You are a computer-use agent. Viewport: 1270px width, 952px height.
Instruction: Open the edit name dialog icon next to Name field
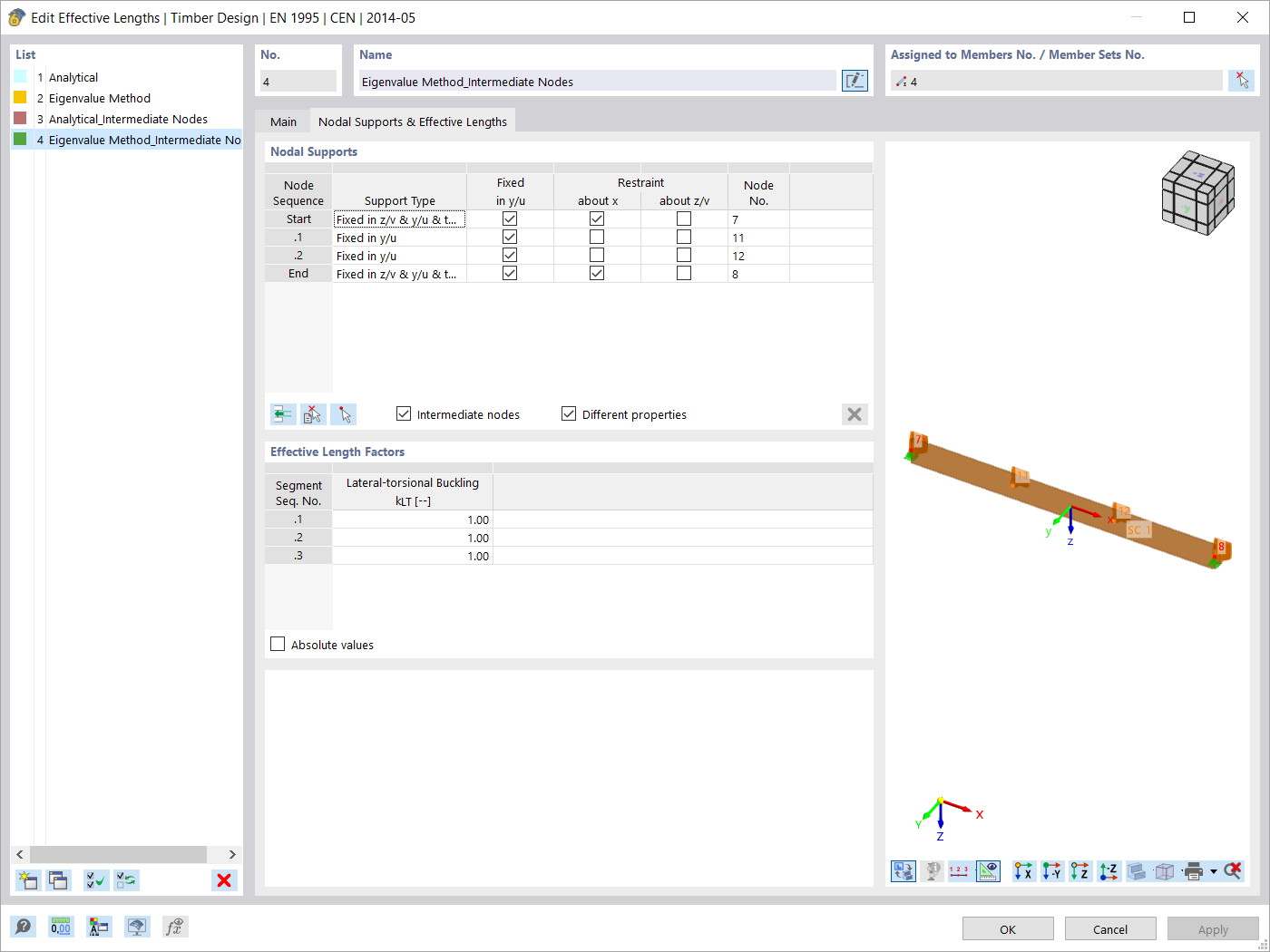[x=854, y=80]
